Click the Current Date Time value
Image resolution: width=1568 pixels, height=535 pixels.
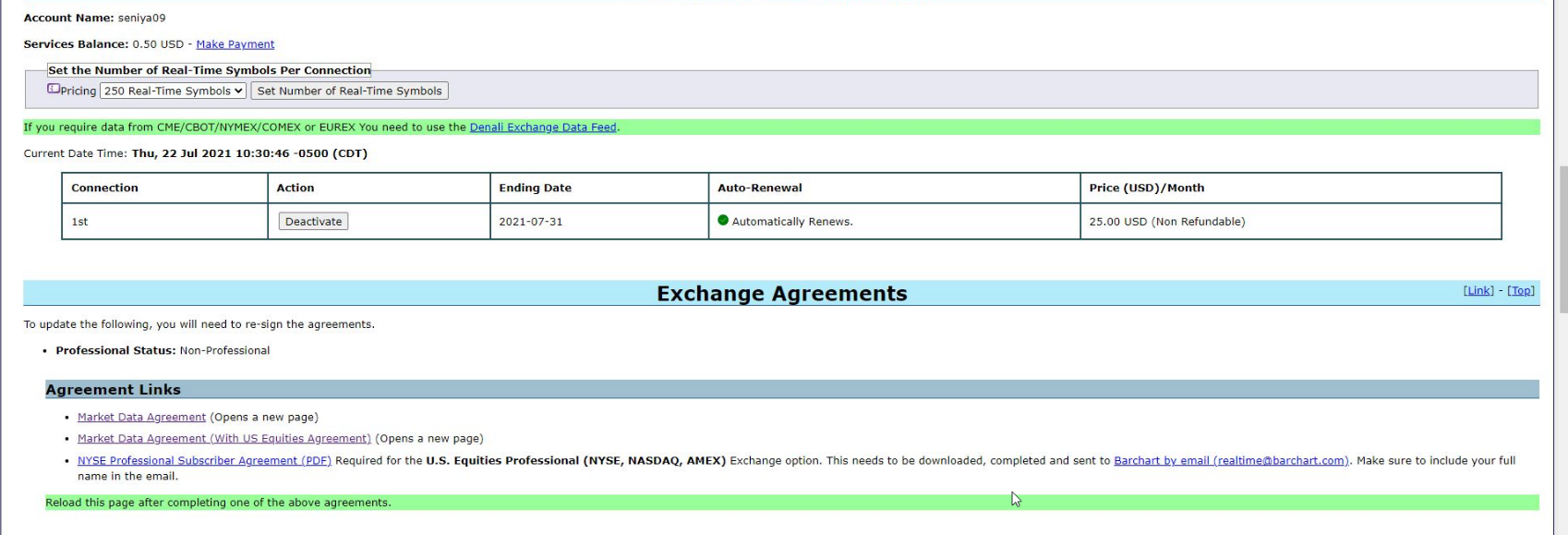pyautogui.click(x=249, y=154)
